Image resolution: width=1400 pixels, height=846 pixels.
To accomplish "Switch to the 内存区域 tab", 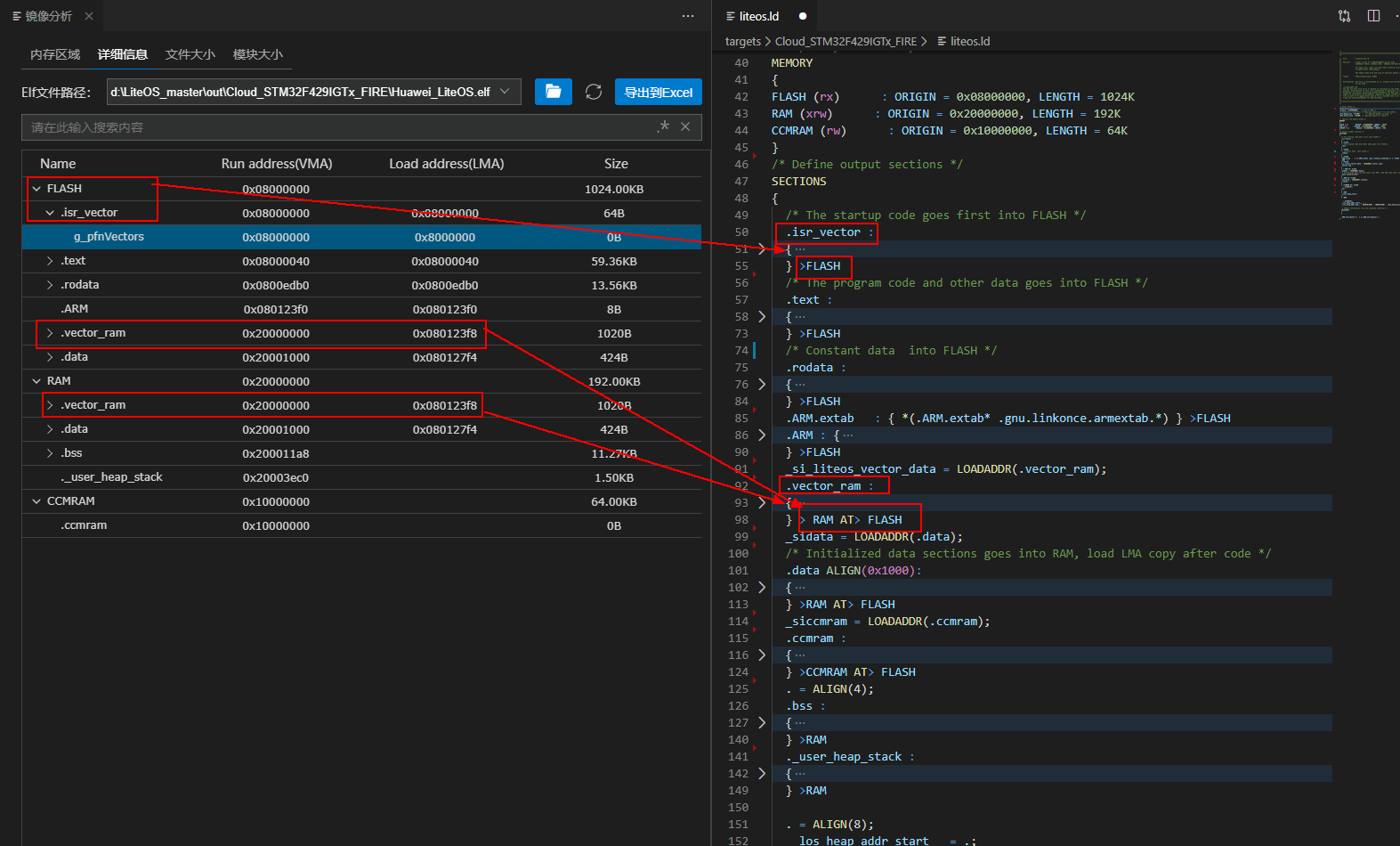I will (55, 54).
